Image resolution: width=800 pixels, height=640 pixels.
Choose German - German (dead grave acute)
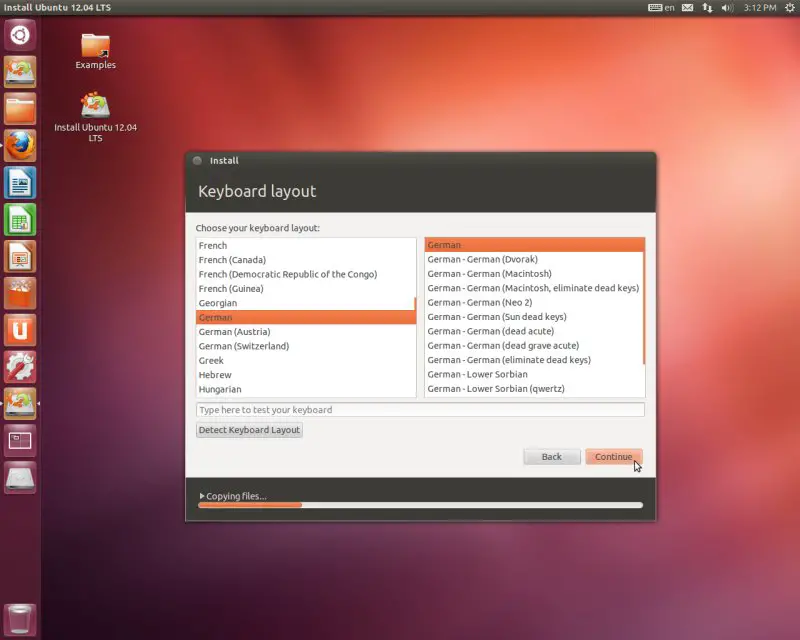(534, 346)
